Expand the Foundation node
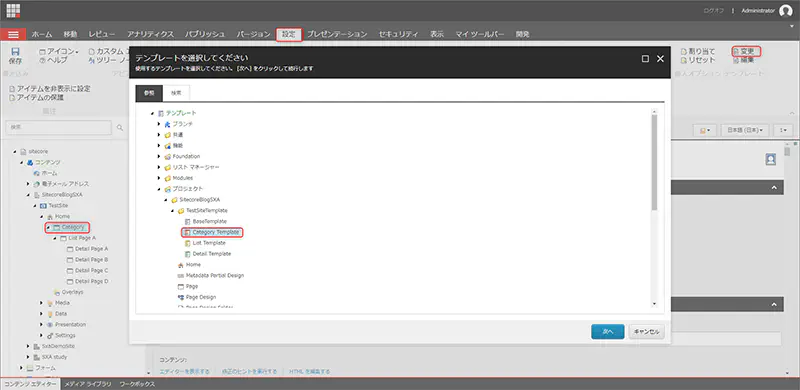The image size is (800, 390). tap(159, 156)
